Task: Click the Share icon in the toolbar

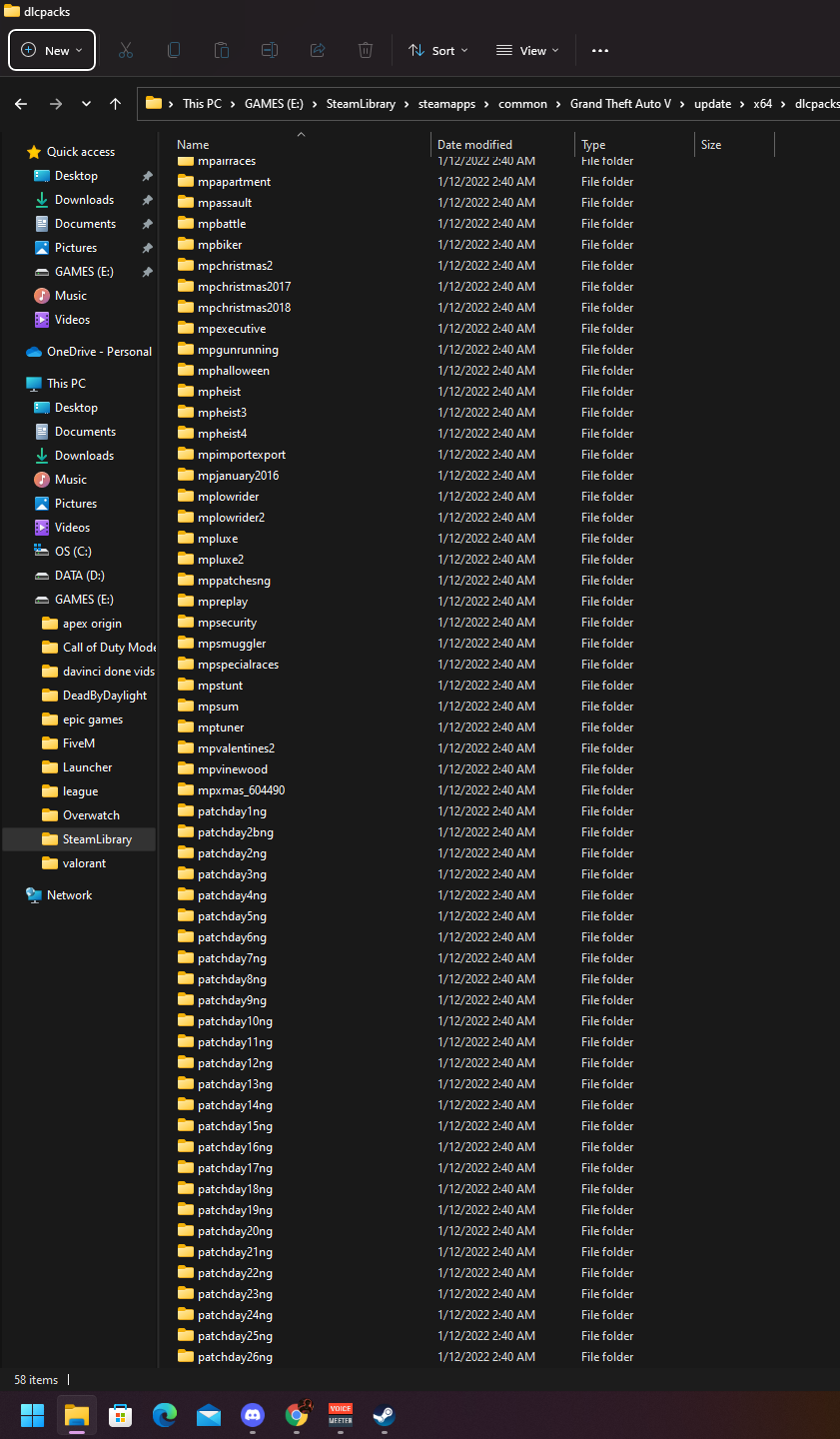Action: pyautogui.click(x=318, y=50)
